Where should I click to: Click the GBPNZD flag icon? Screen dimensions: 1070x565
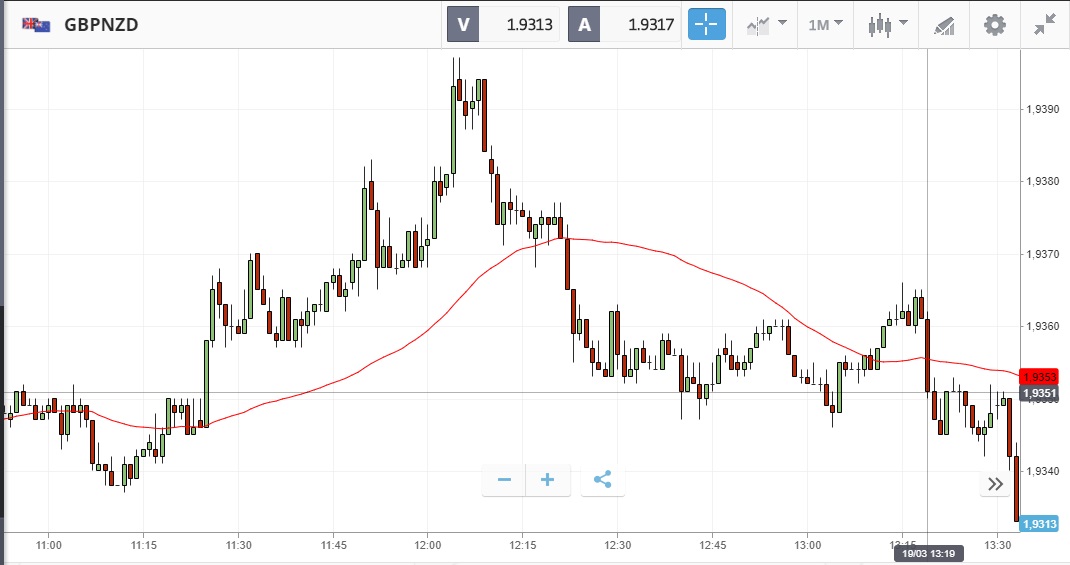point(37,25)
